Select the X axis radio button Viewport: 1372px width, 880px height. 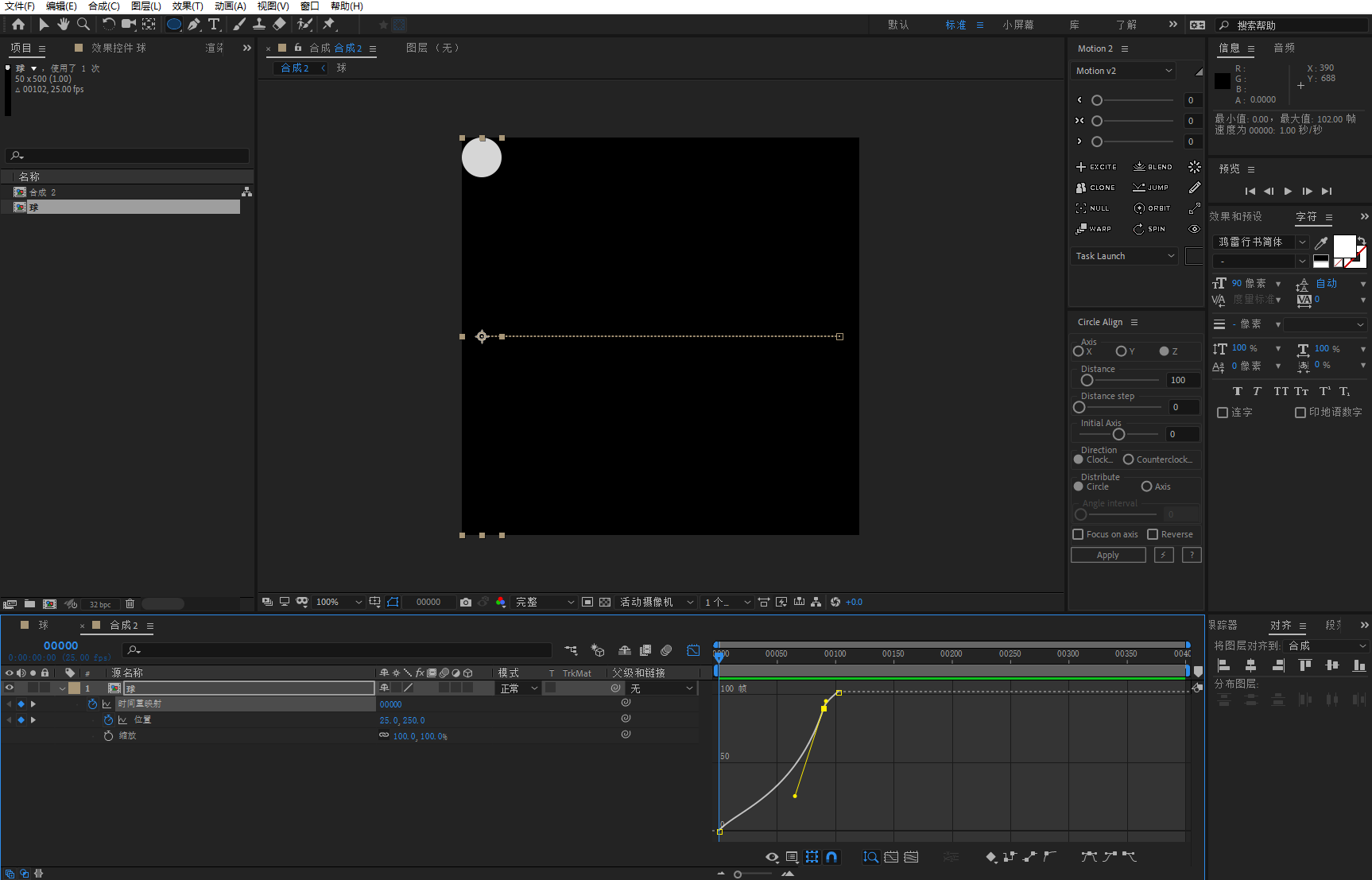[x=1079, y=351]
